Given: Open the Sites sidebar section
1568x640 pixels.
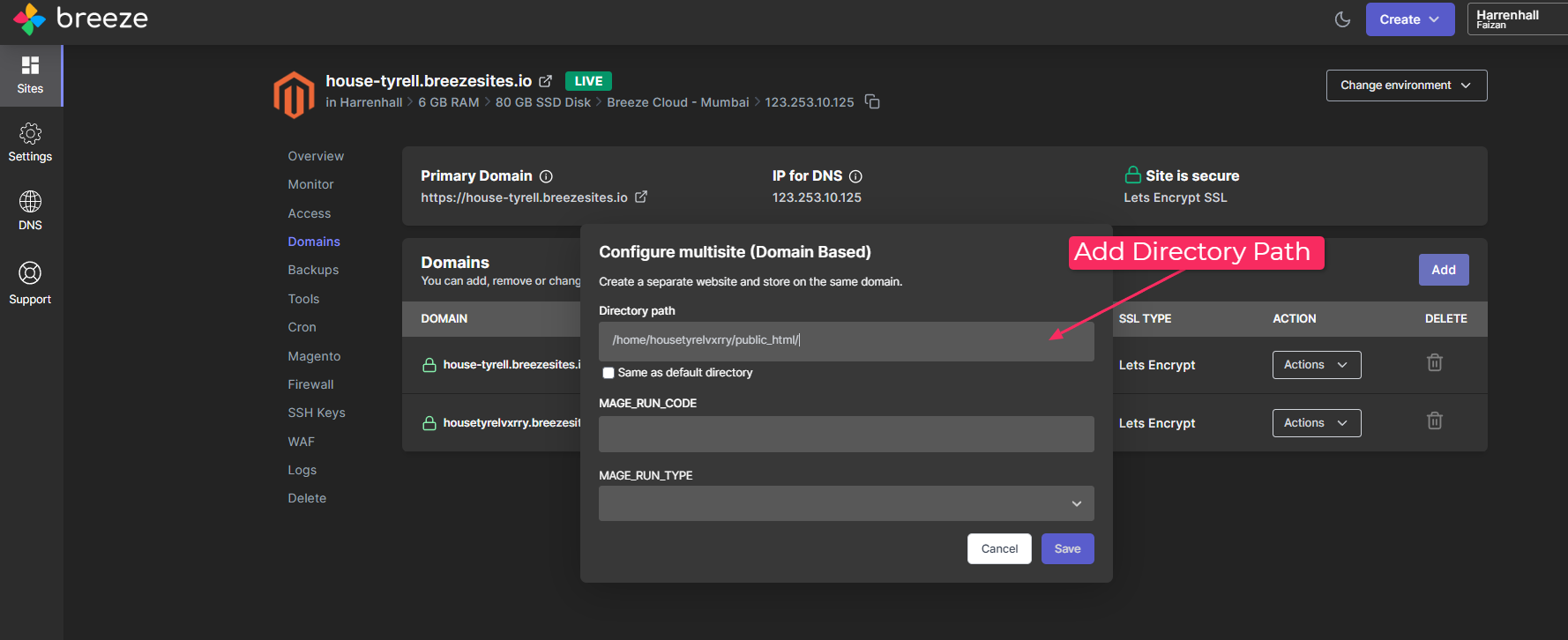Looking at the screenshot, I should pos(31,76).
